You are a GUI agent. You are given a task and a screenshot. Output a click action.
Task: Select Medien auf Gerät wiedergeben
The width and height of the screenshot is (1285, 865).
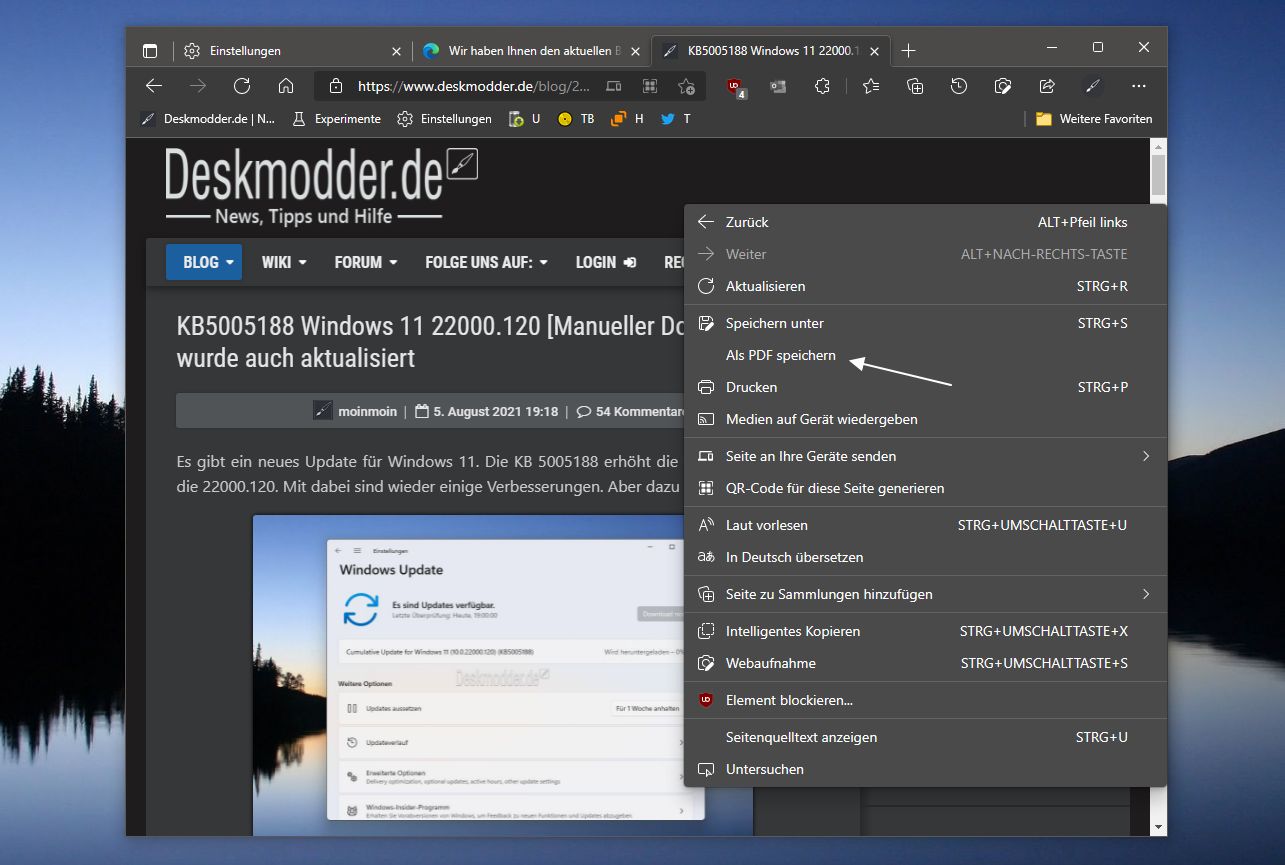pyautogui.click(x=926, y=419)
